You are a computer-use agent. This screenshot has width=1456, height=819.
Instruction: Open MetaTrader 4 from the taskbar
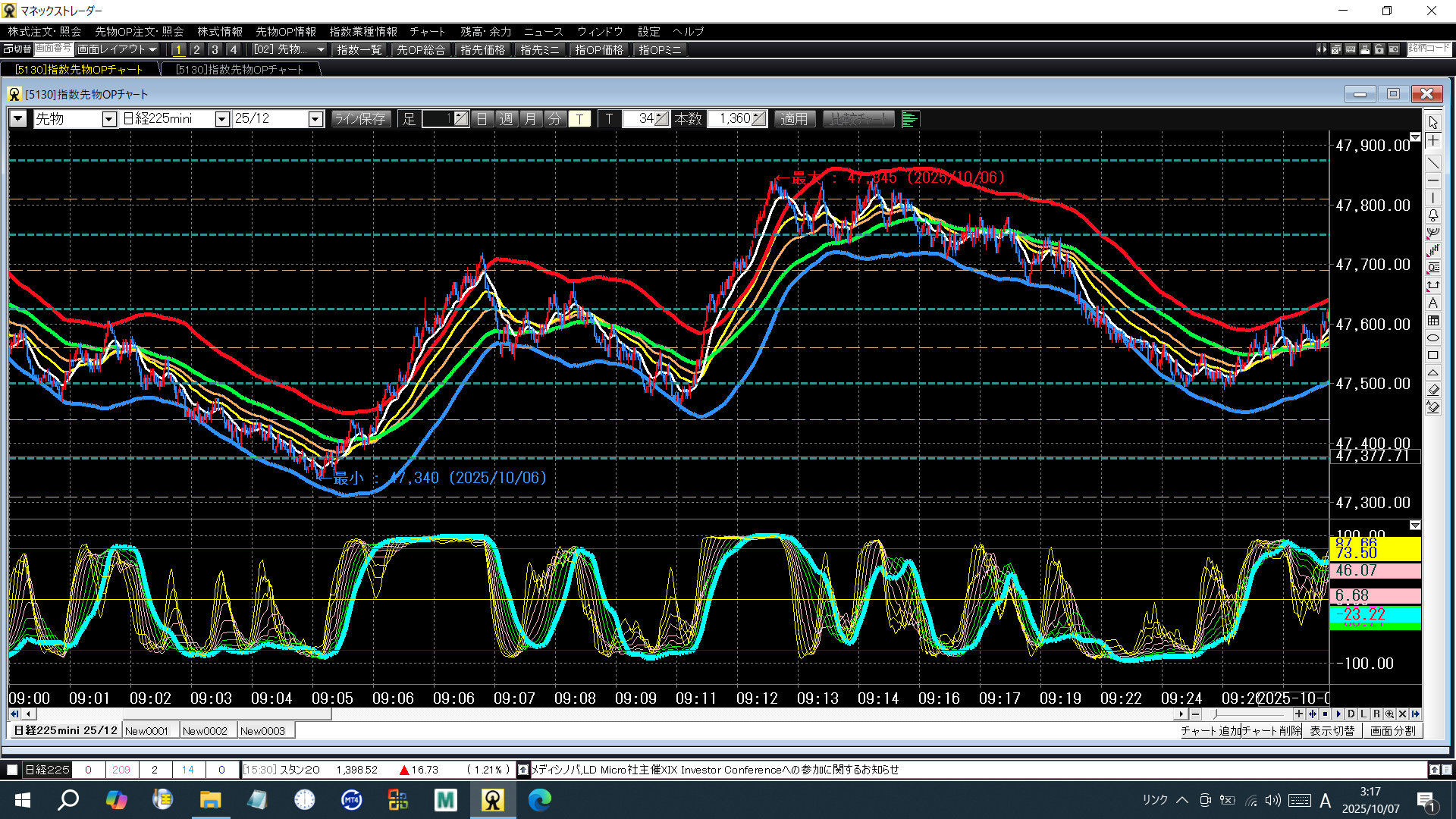pos(351,799)
